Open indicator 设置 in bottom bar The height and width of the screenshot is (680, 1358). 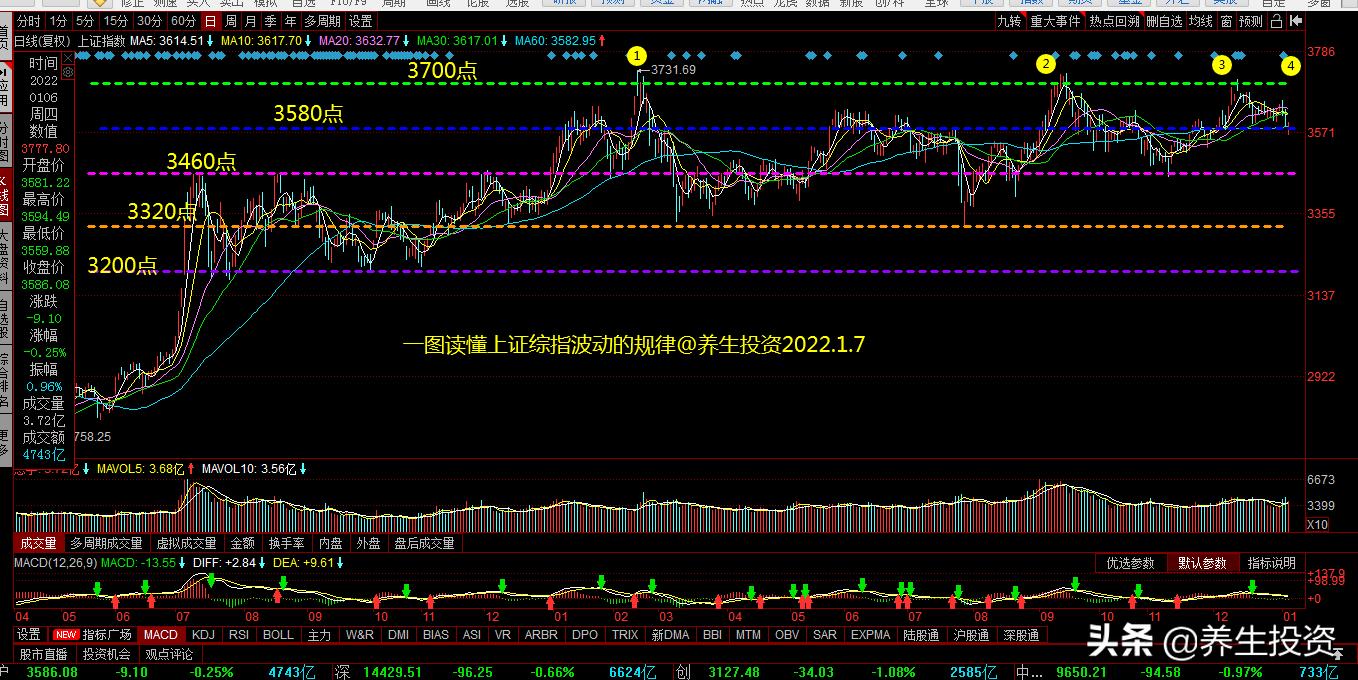pos(29,634)
